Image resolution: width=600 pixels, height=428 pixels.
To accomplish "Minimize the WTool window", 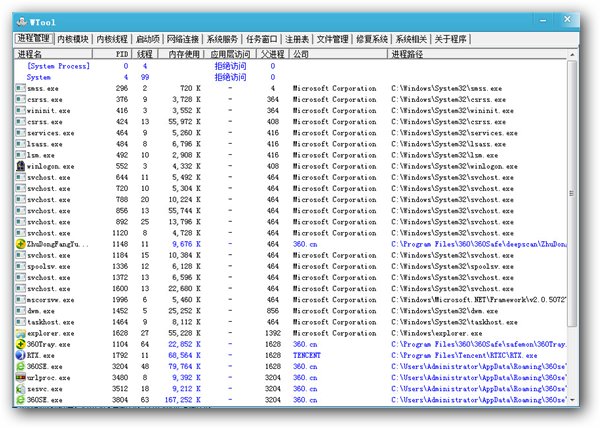I will (x=543, y=20).
